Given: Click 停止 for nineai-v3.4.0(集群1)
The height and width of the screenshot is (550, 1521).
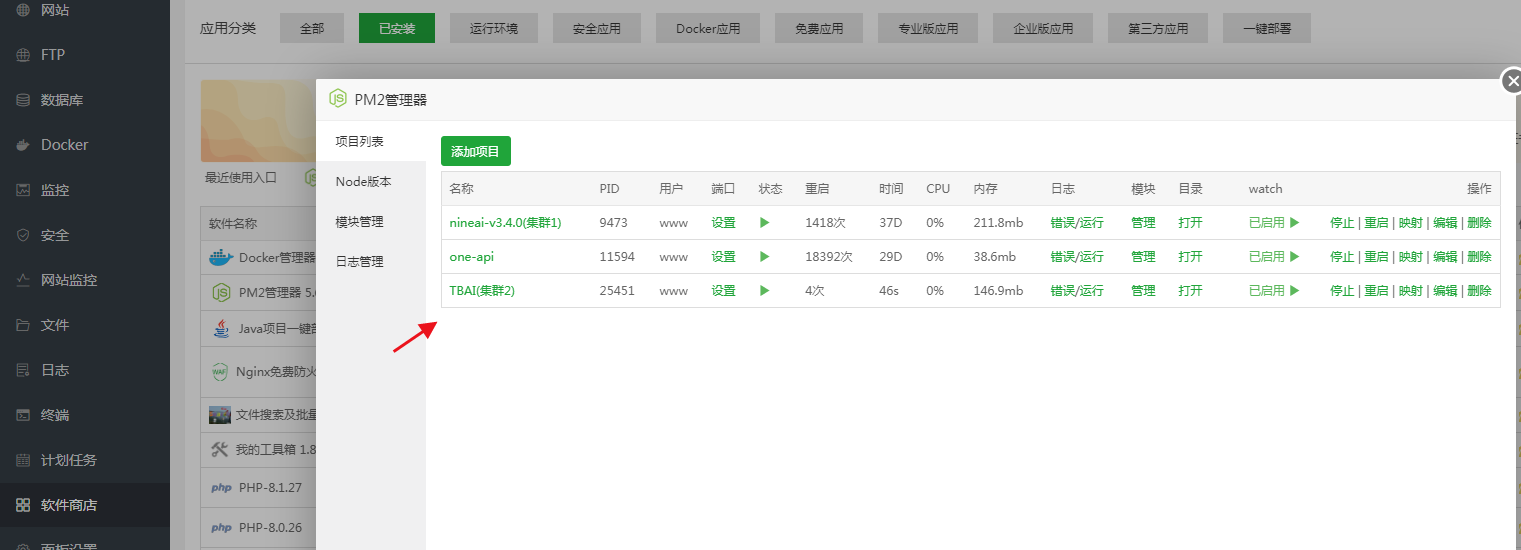Looking at the screenshot, I should coord(1342,222).
